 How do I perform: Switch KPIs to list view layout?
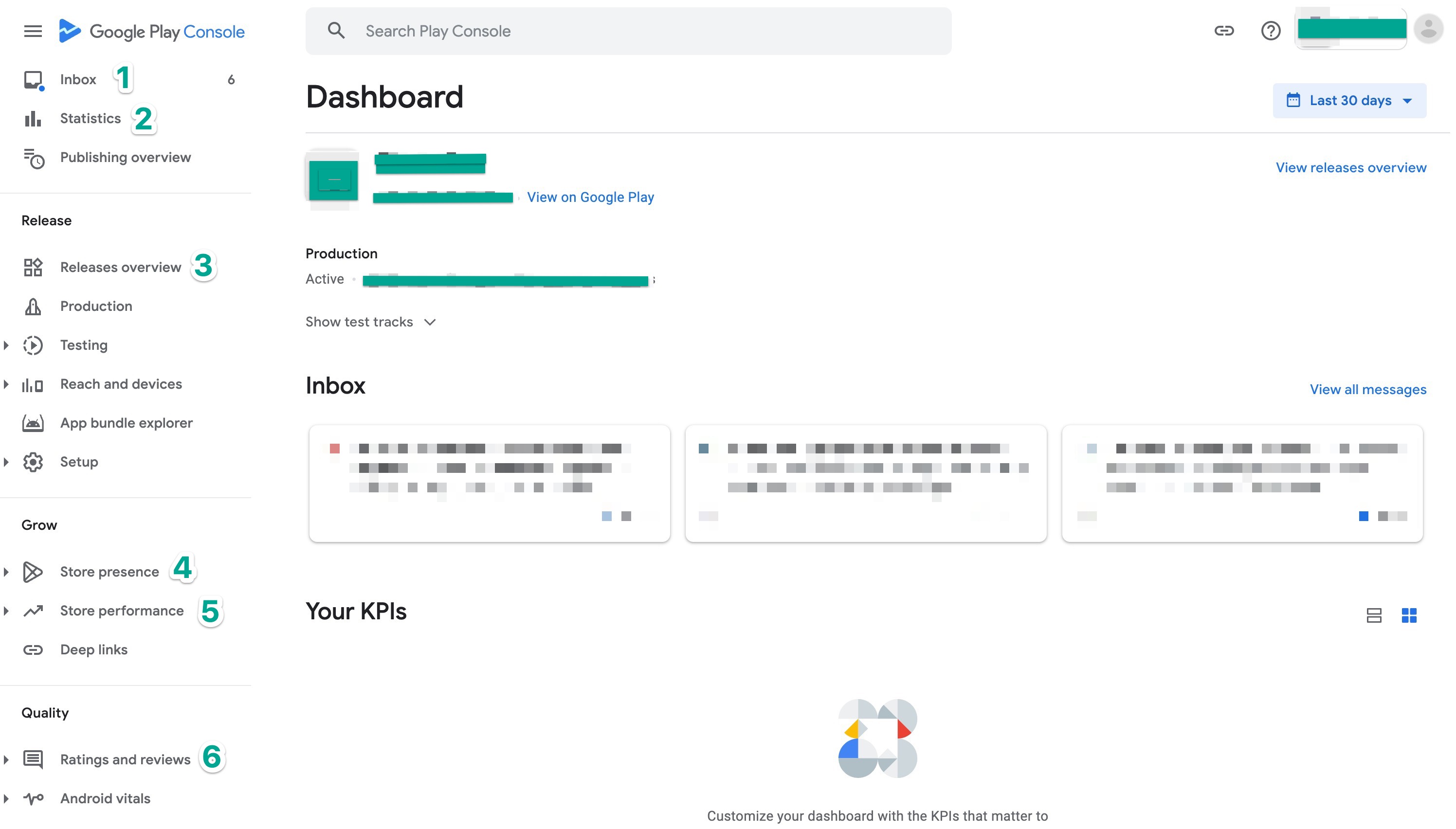click(1373, 615)
